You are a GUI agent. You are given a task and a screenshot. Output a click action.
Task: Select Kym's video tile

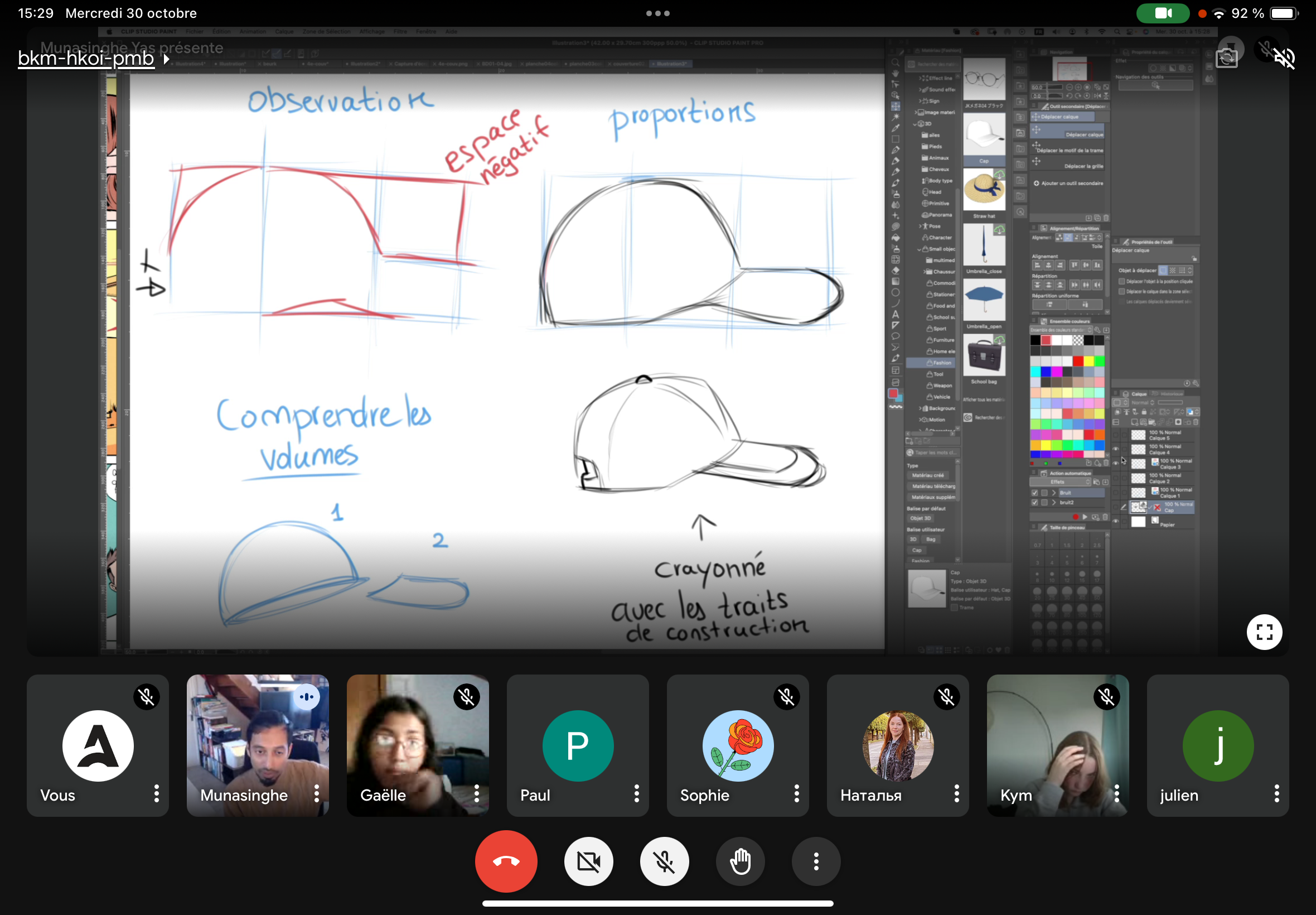tap(1057, 745)
